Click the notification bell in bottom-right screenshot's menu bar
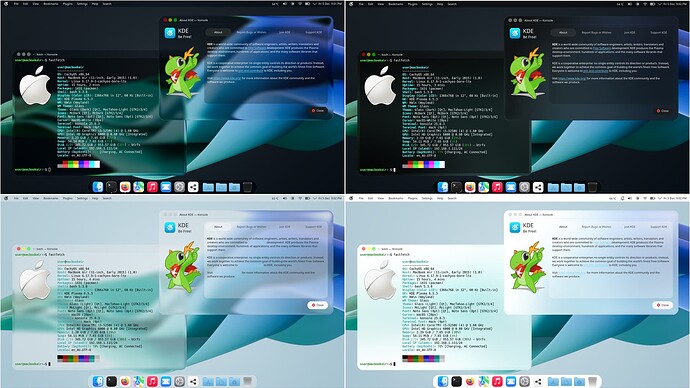690x388 pixels. (x=622, y=198)
